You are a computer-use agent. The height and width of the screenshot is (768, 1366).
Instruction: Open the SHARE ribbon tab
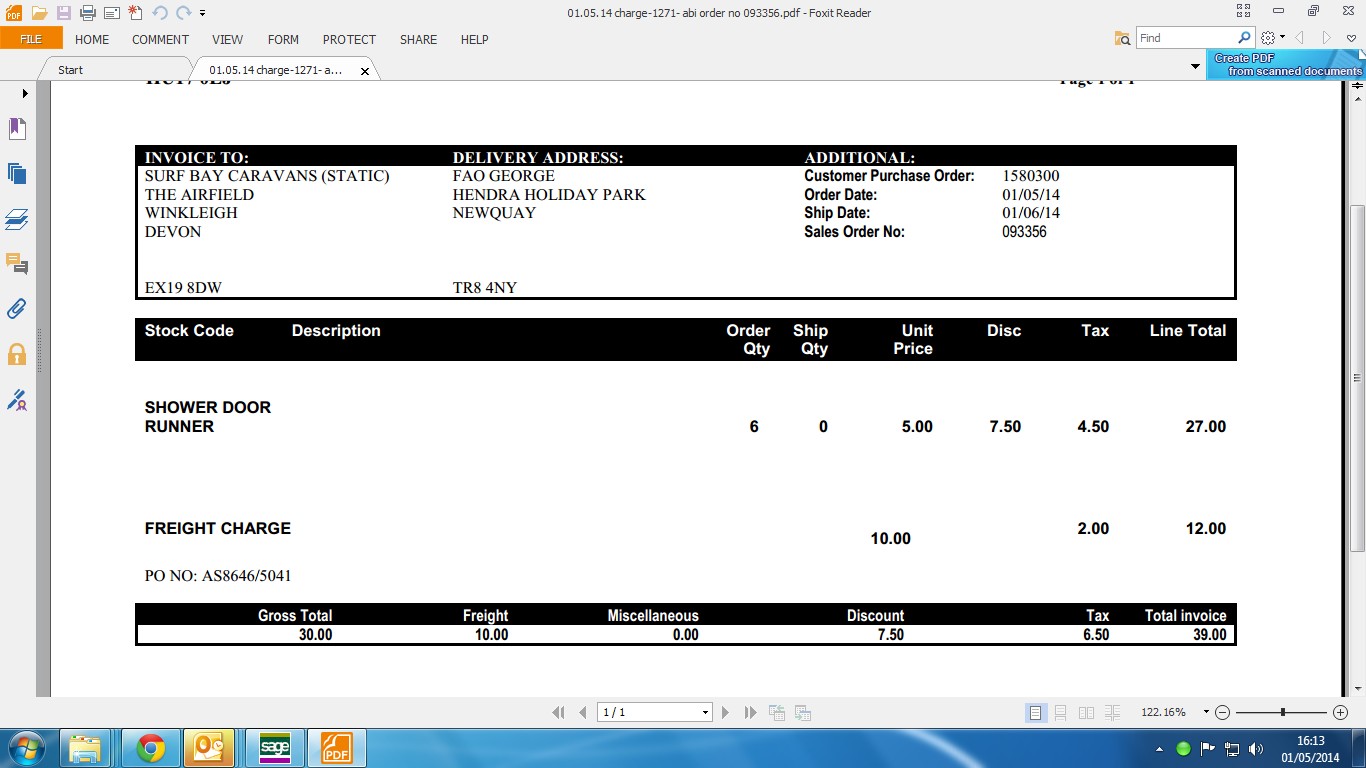(x=418, y=39)
